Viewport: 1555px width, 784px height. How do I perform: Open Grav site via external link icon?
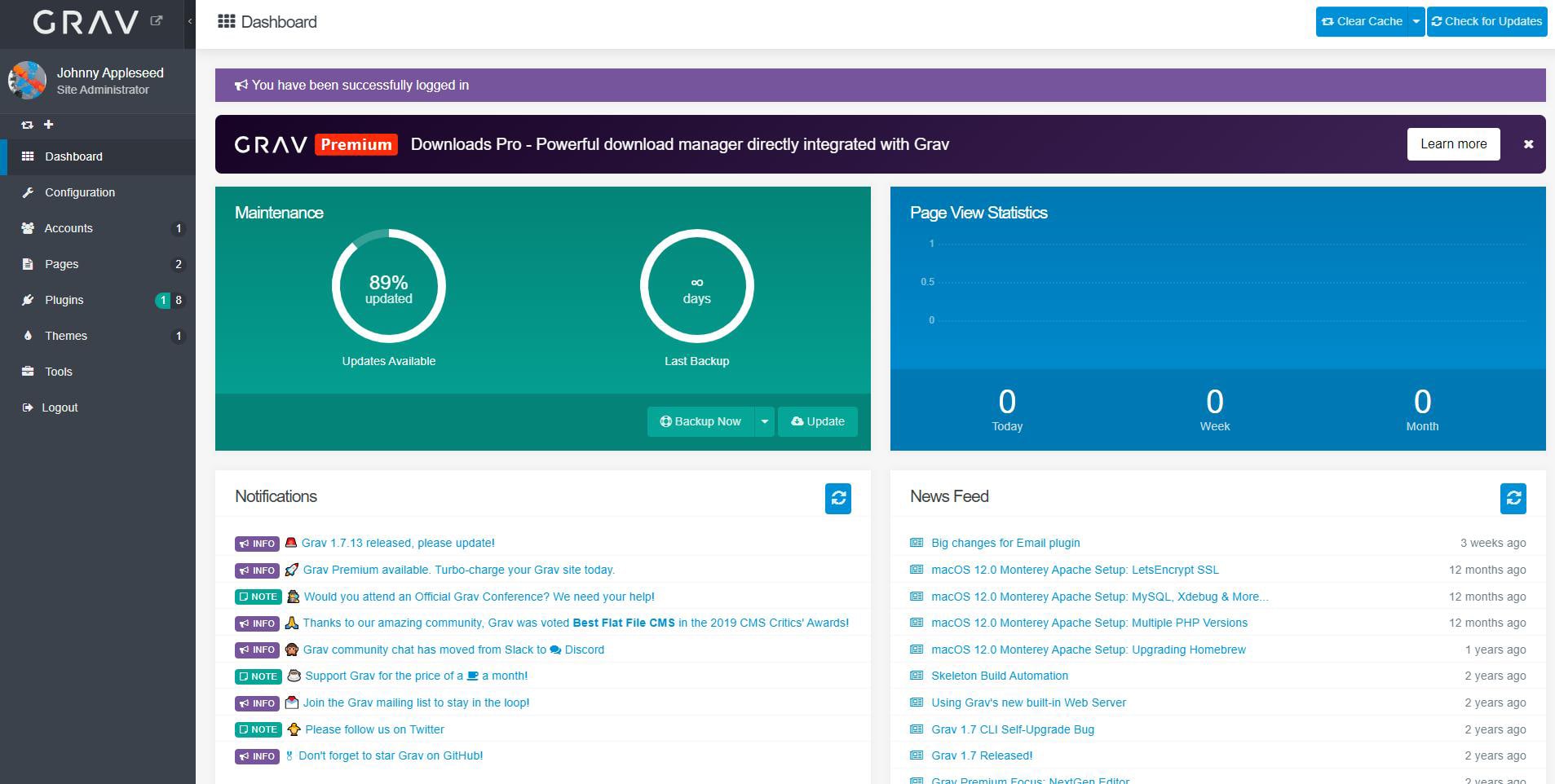(x=157, y=21)
